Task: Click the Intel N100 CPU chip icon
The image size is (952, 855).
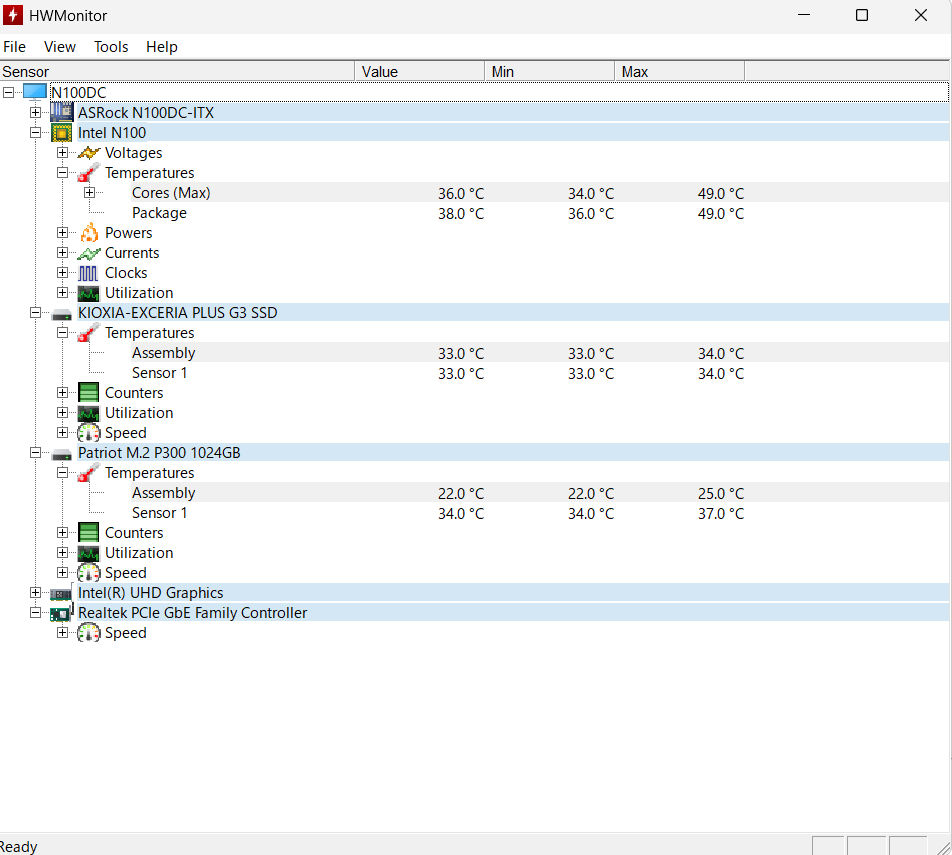Action: pos(62,133)
